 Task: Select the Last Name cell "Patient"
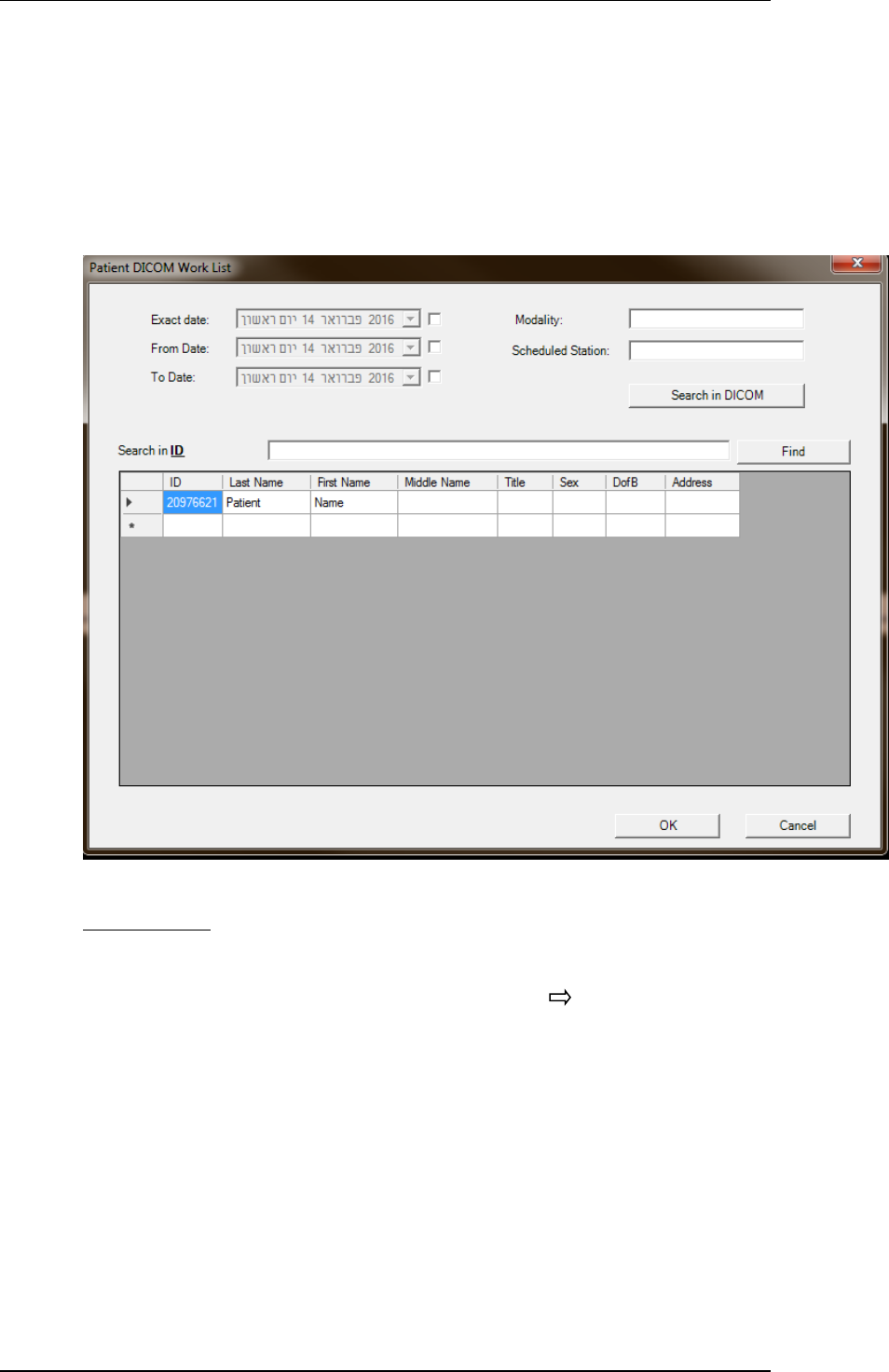pyautogui.click(x=267, y=502)
